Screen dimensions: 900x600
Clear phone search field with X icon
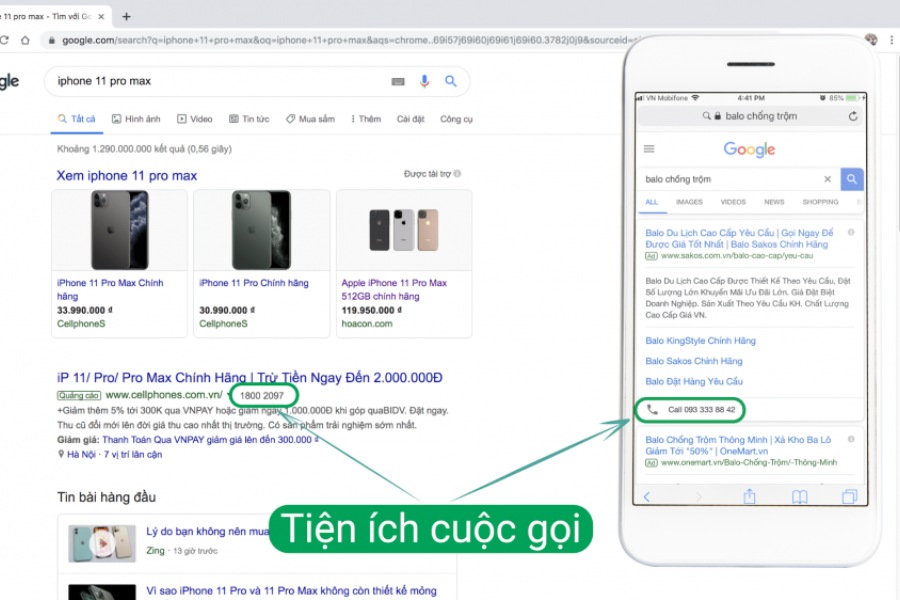(x=828, y=179)
